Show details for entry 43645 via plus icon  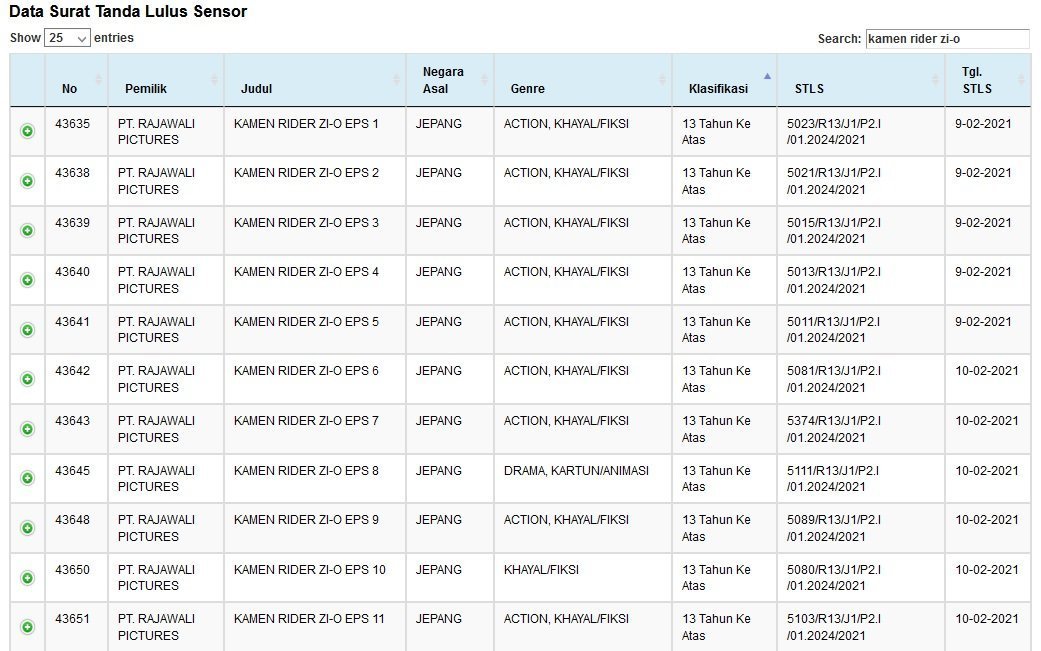click(x=27, y=478)
